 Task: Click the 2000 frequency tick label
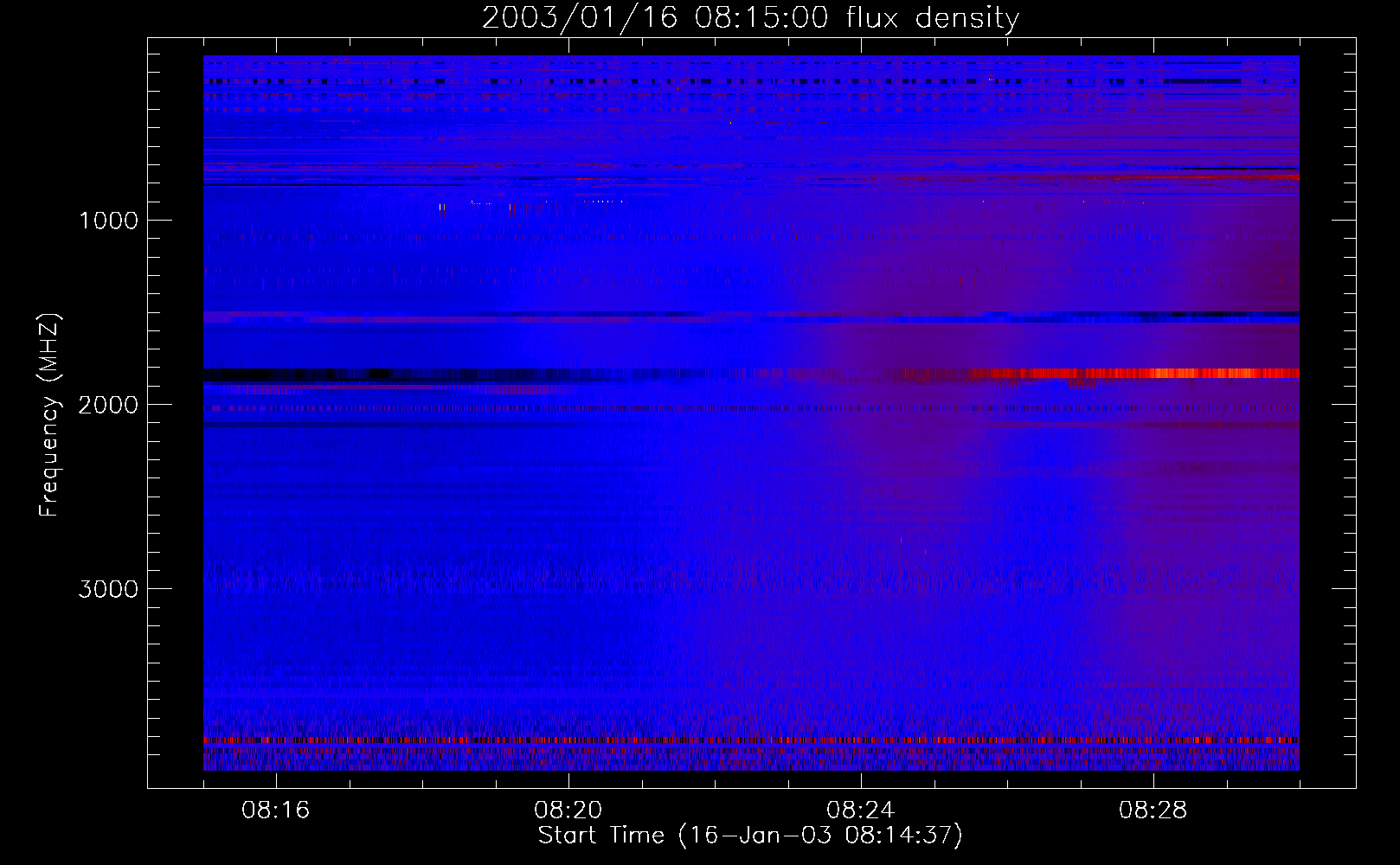click(x=108, y=405)
